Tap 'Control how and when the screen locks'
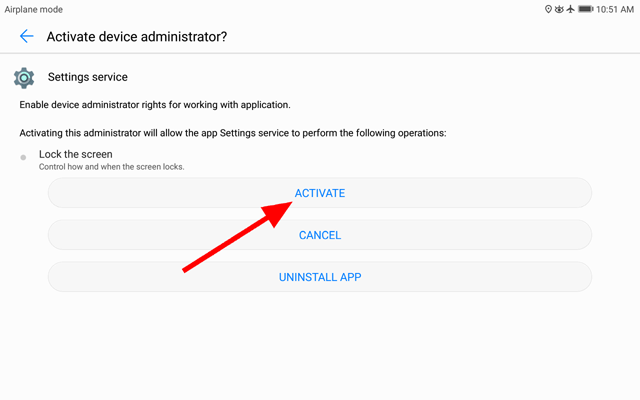This screenshot has width=640, height=400. [111, 167]
